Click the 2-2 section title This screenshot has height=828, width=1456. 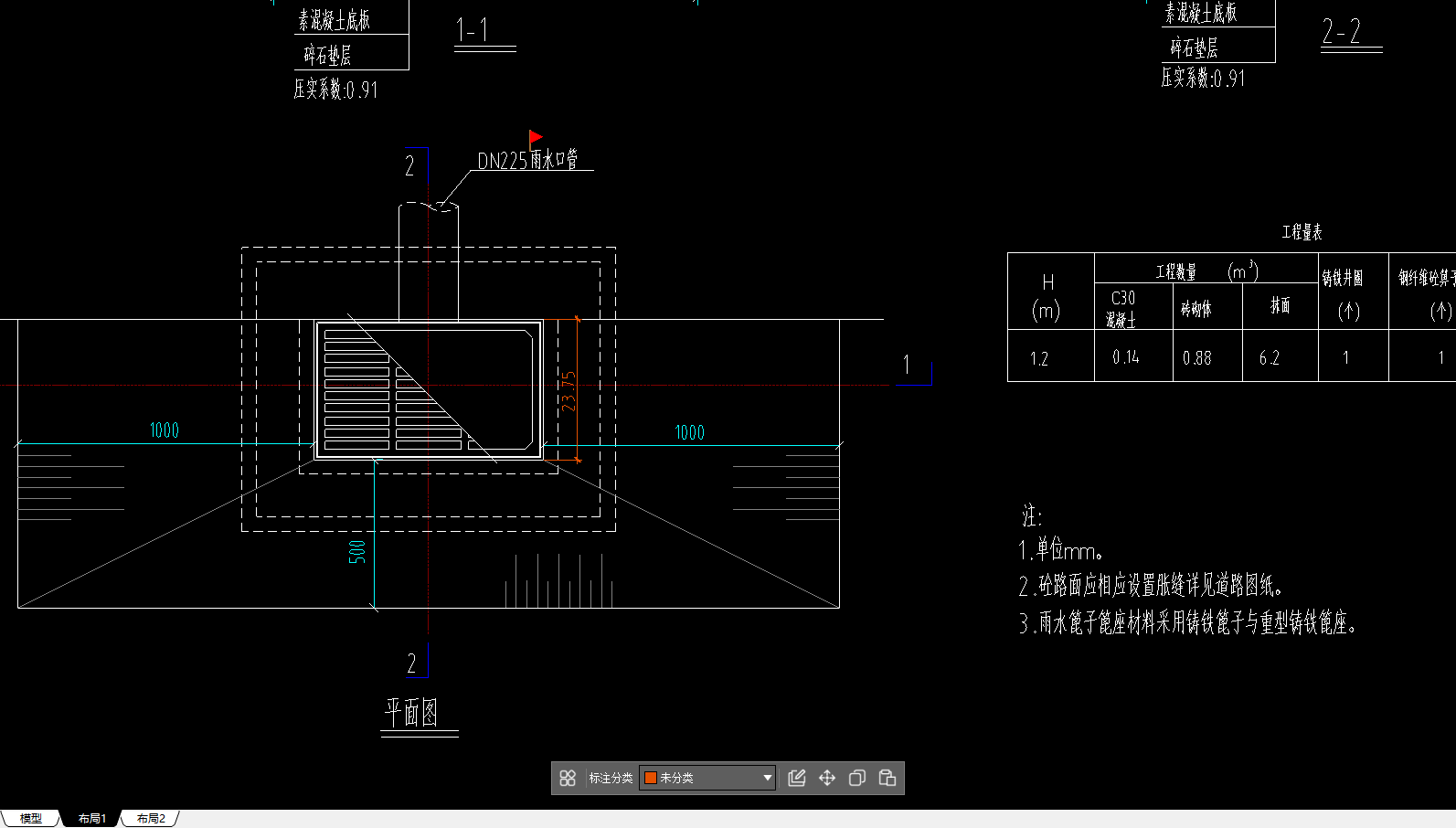pos(1341,31)
